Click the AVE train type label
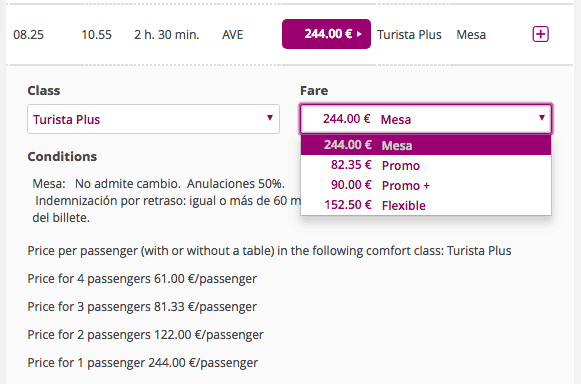Screen dimensions: 581x384 pos(233,35)
